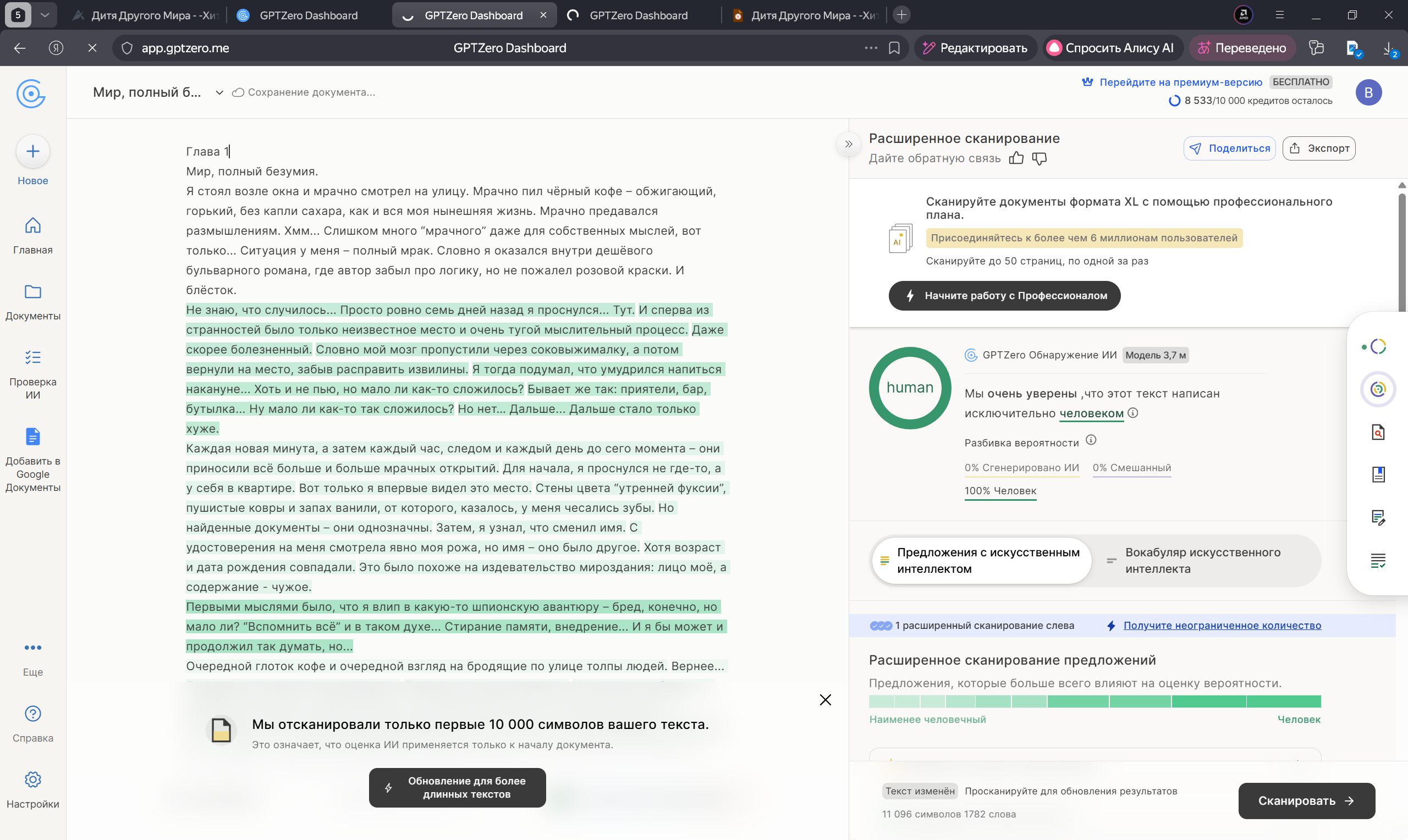Viewport: 1408px width, 840px height.
Task: Click the sentence probability color bar
Action: pyautogui.click(x=1094, y=702)
